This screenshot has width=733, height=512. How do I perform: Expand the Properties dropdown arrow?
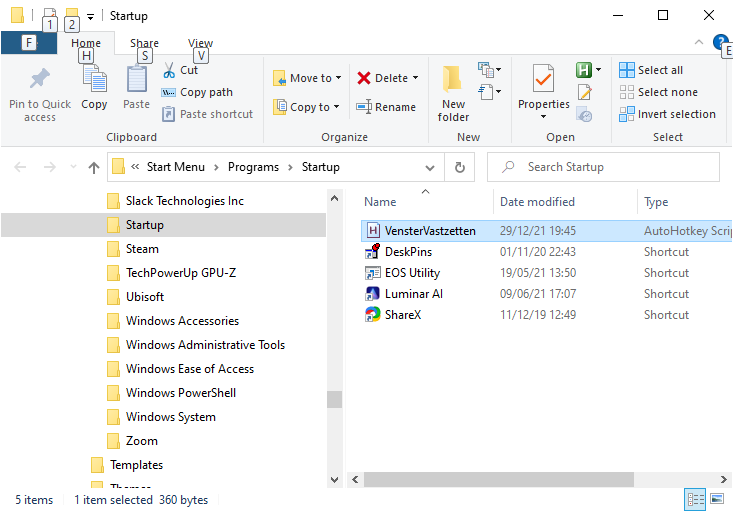[x=543, y=116]
